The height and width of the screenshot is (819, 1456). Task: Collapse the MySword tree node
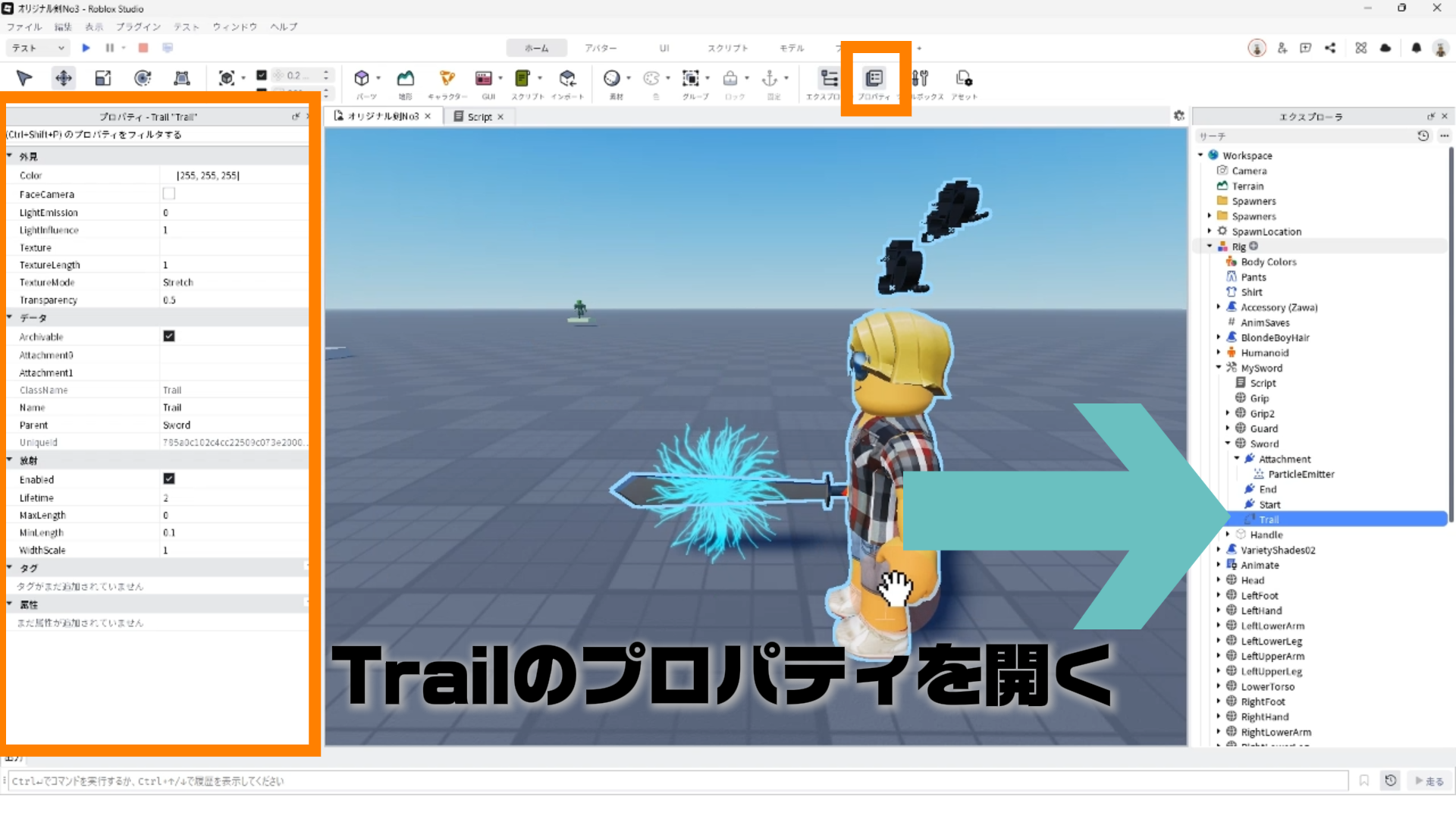pos(1219,368)
